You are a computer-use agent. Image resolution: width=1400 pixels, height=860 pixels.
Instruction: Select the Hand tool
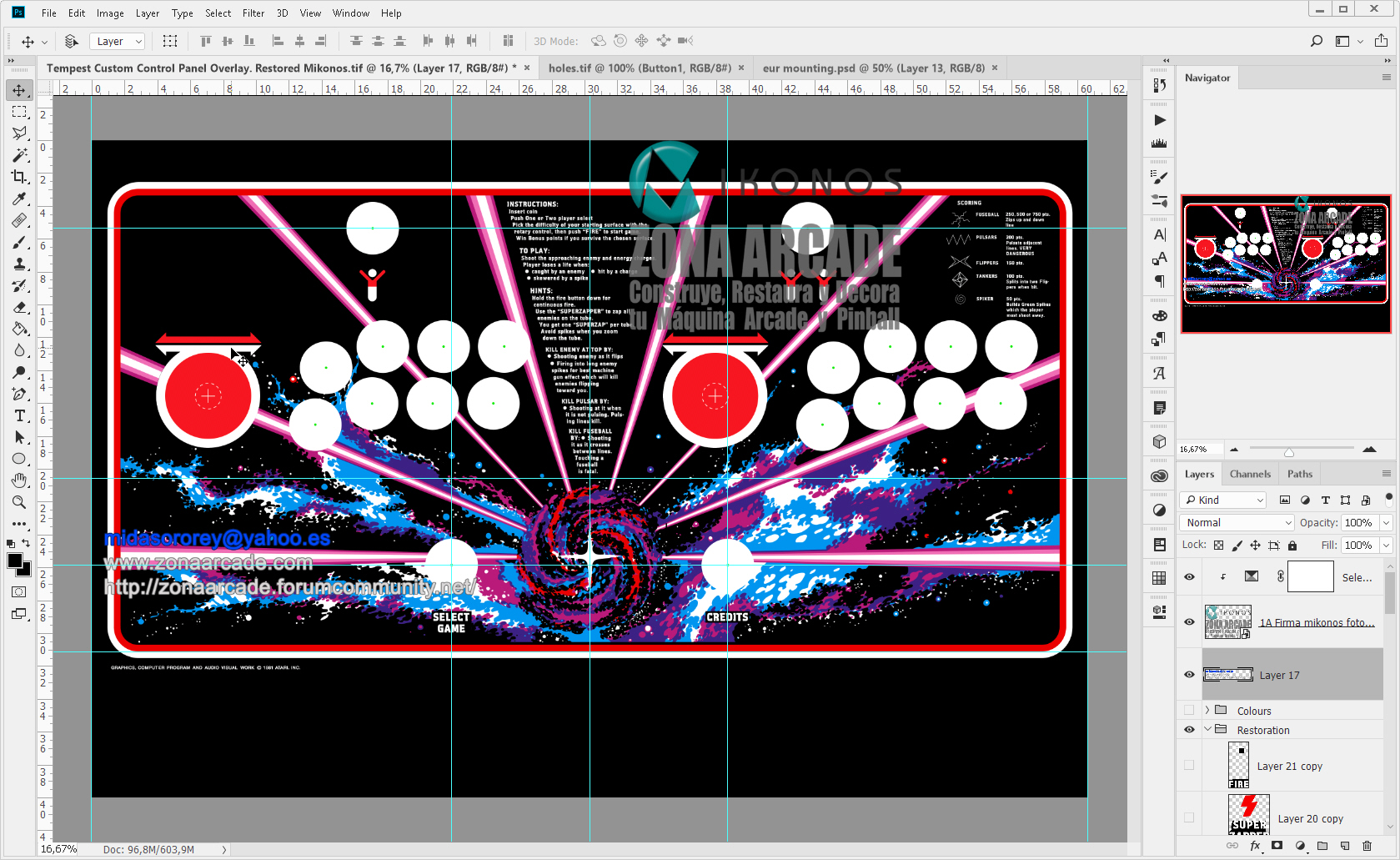[x=19, y=480]
